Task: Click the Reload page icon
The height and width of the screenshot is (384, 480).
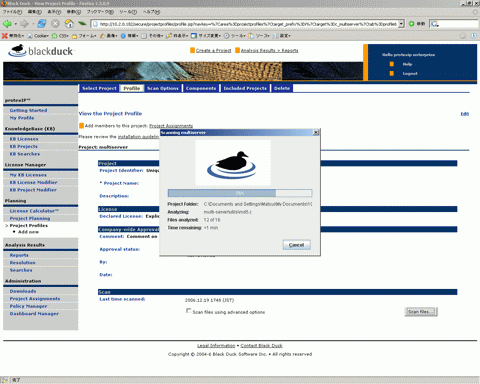Action: click(x=42, y=24)
